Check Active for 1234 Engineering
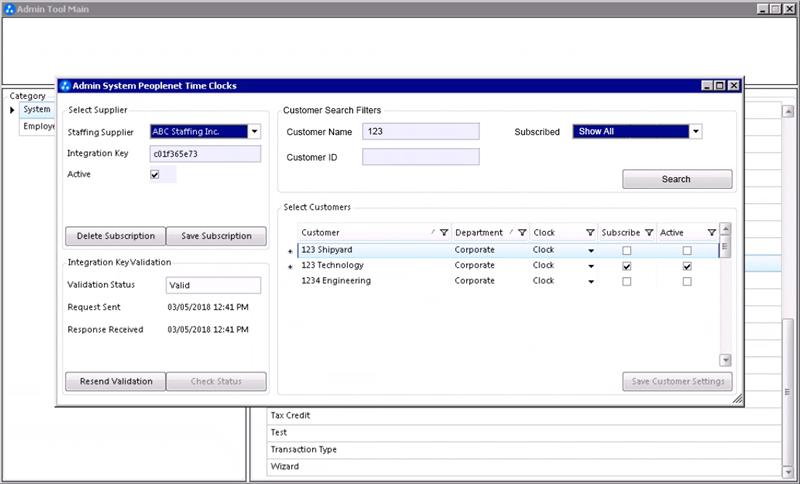 pos(687,282)
